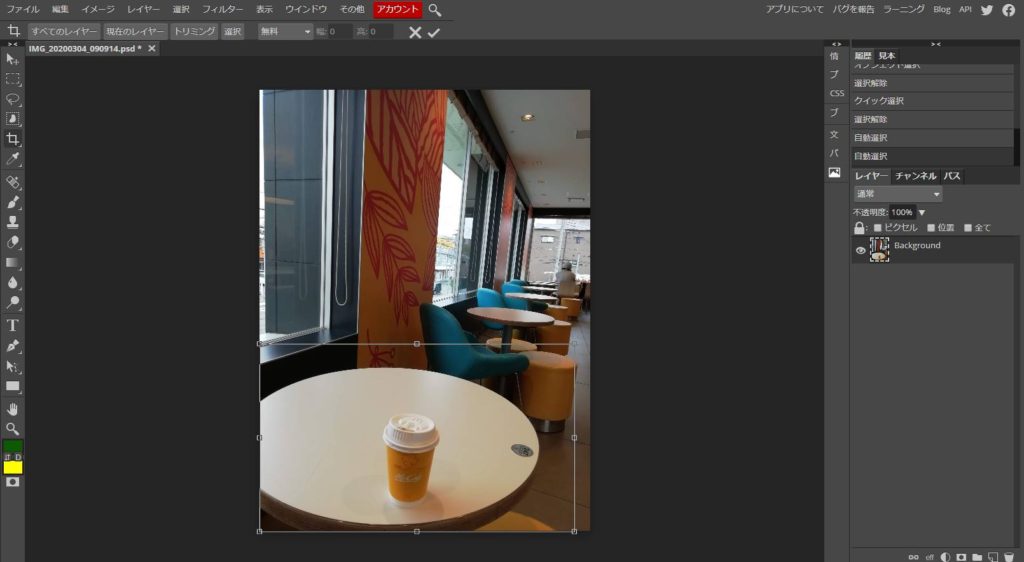Select the Rectangle shape tool
This screenshot has width=1024, height=562.
[12, 386]
